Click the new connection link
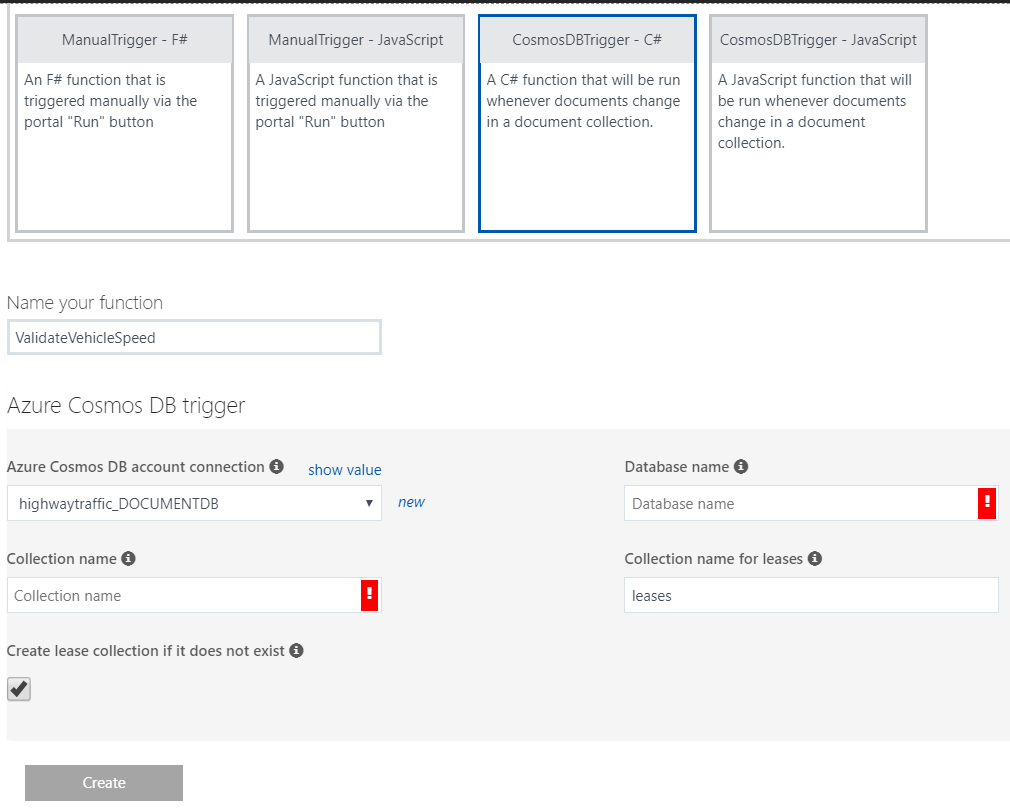The height and width of the screenshot is (811, 1010). [412, 502]
